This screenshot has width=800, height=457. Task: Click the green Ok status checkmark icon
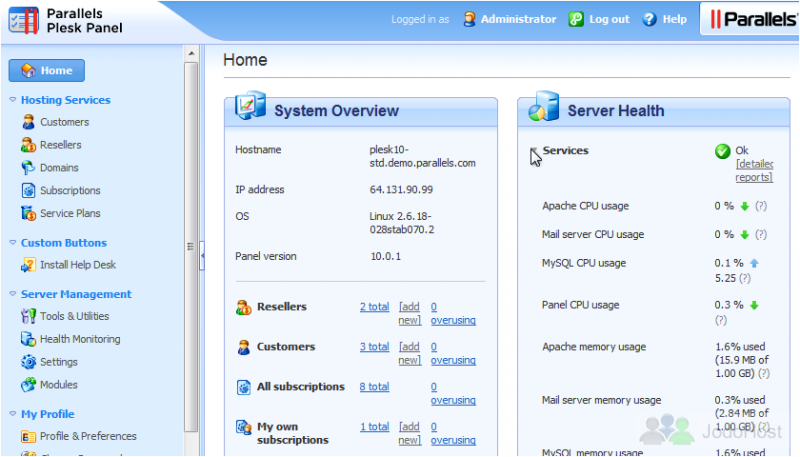click(x=722, y=151)
